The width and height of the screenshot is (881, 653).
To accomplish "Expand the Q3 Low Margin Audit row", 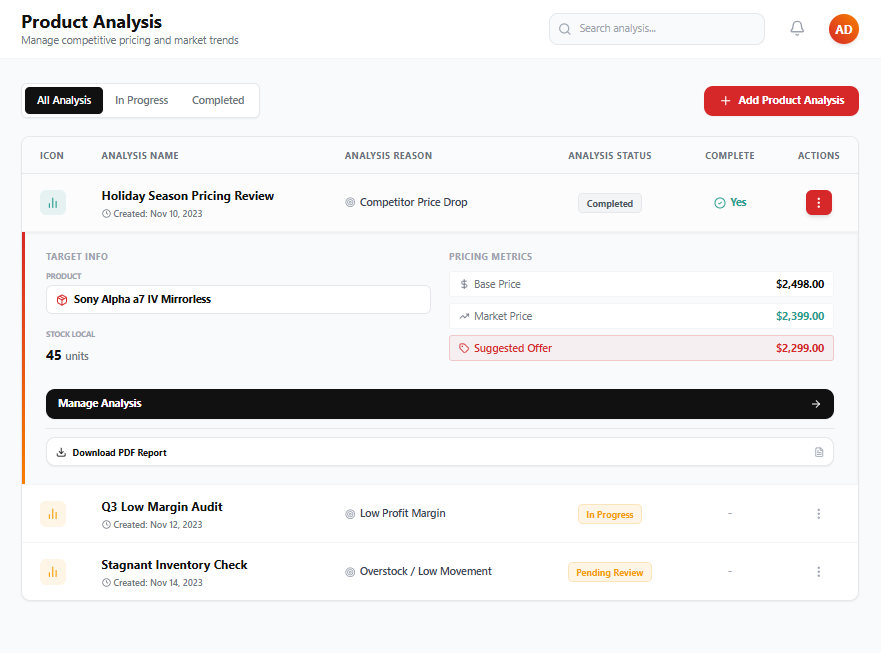I will [440, 514].
